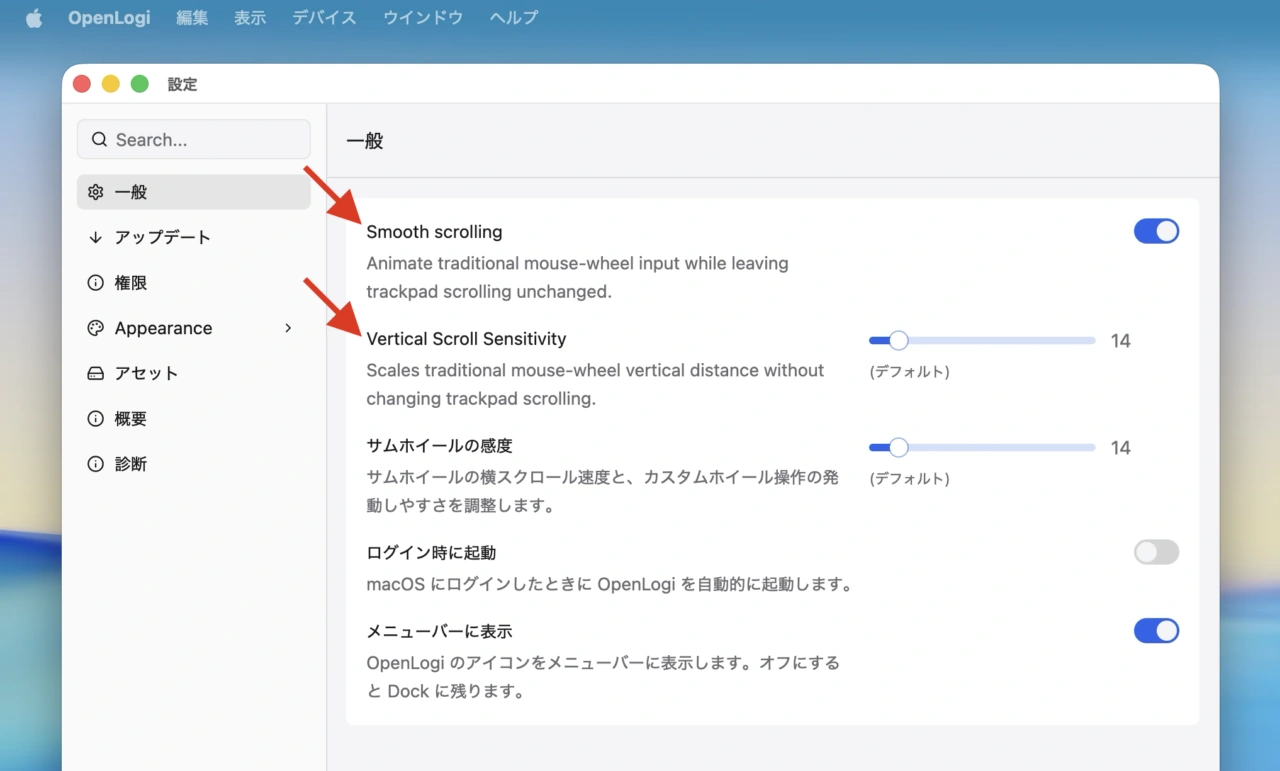Viewport: 1280px width, 771px height.
Task: Open the 診断 section
Action: pos(194,464)
